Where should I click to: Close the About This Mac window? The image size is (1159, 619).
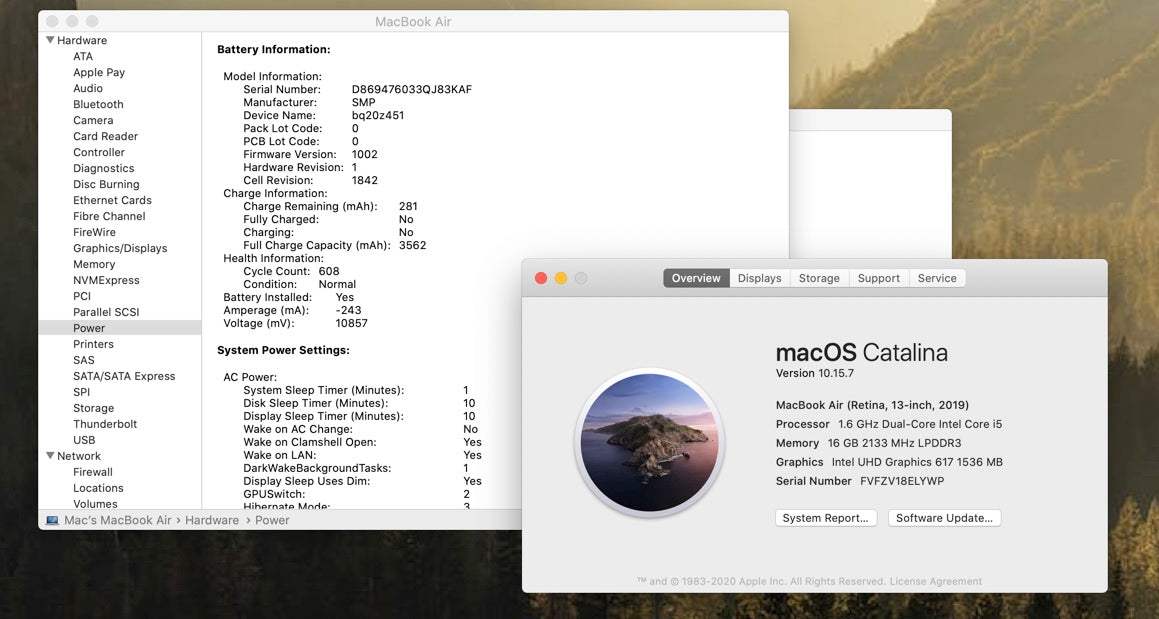[541, 278]
